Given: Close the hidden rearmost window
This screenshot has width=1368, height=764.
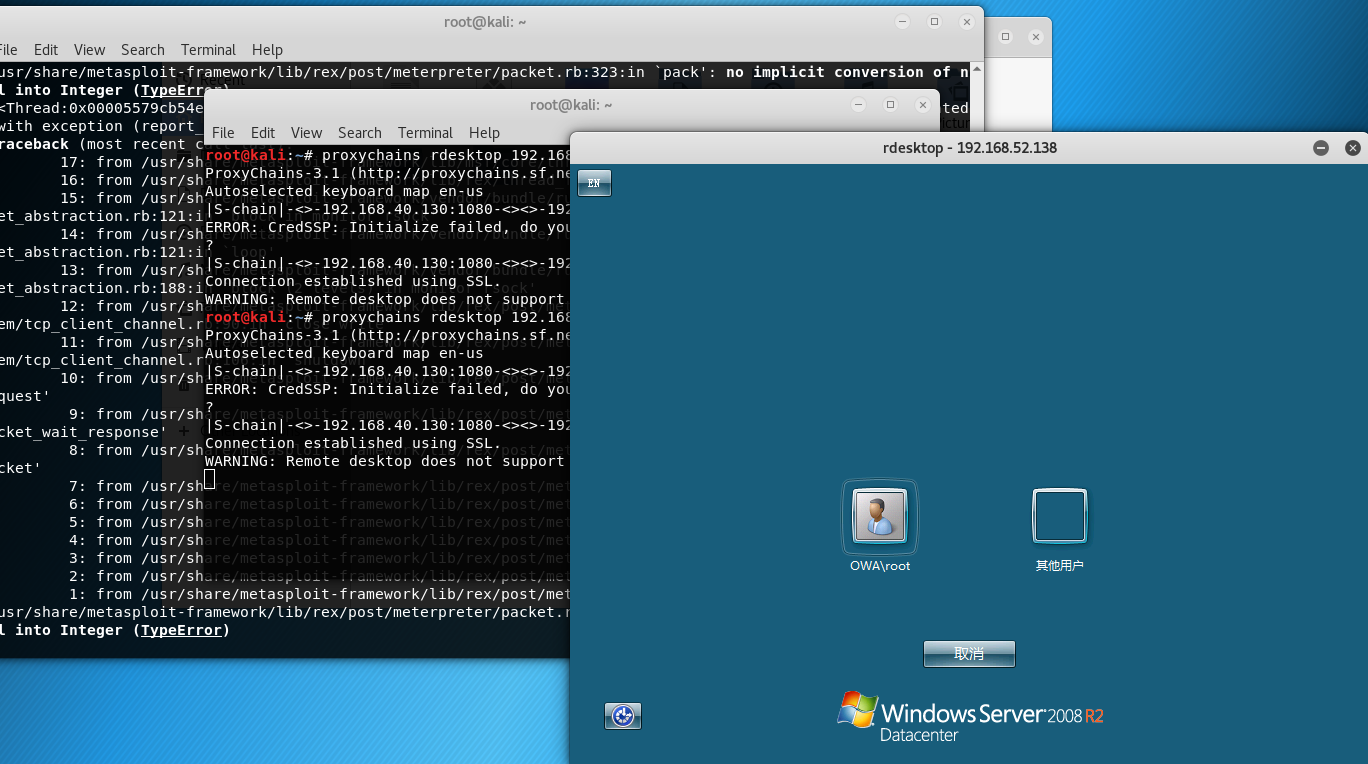Looking at the screenshot, I should [1036, 37].
